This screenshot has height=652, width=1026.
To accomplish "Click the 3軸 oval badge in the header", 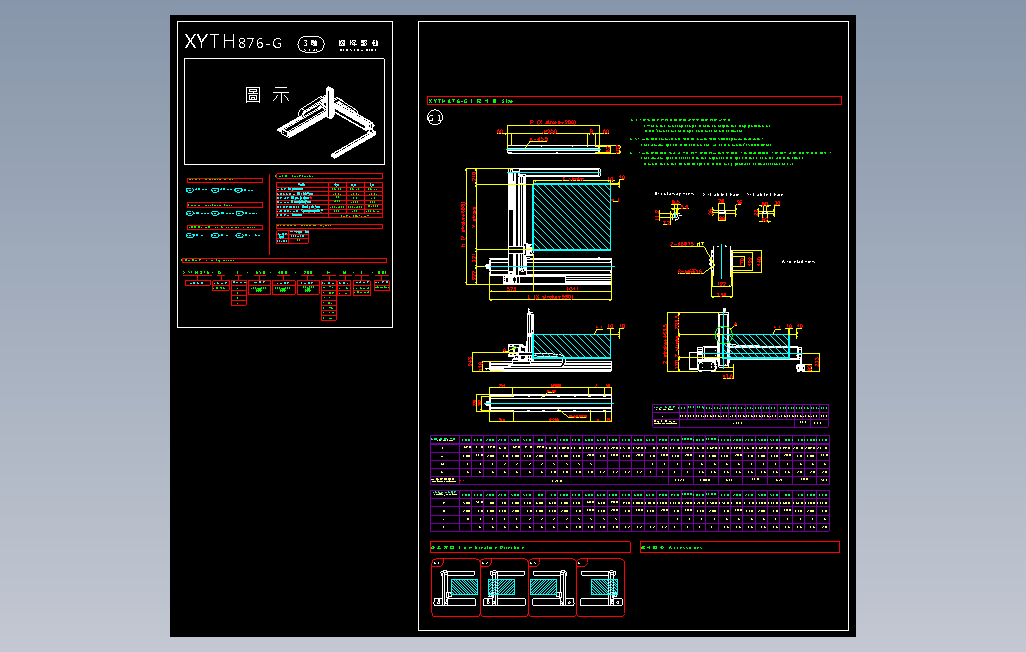I will click(311, 44).
